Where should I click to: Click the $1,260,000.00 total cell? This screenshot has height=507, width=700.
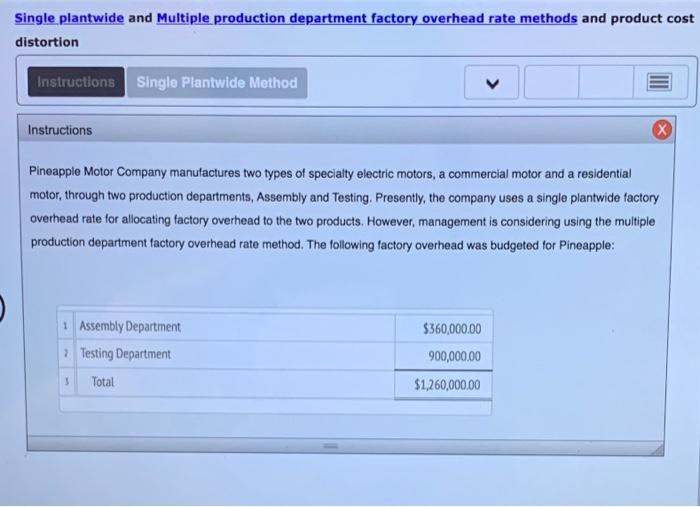click(x=443, y=385)
